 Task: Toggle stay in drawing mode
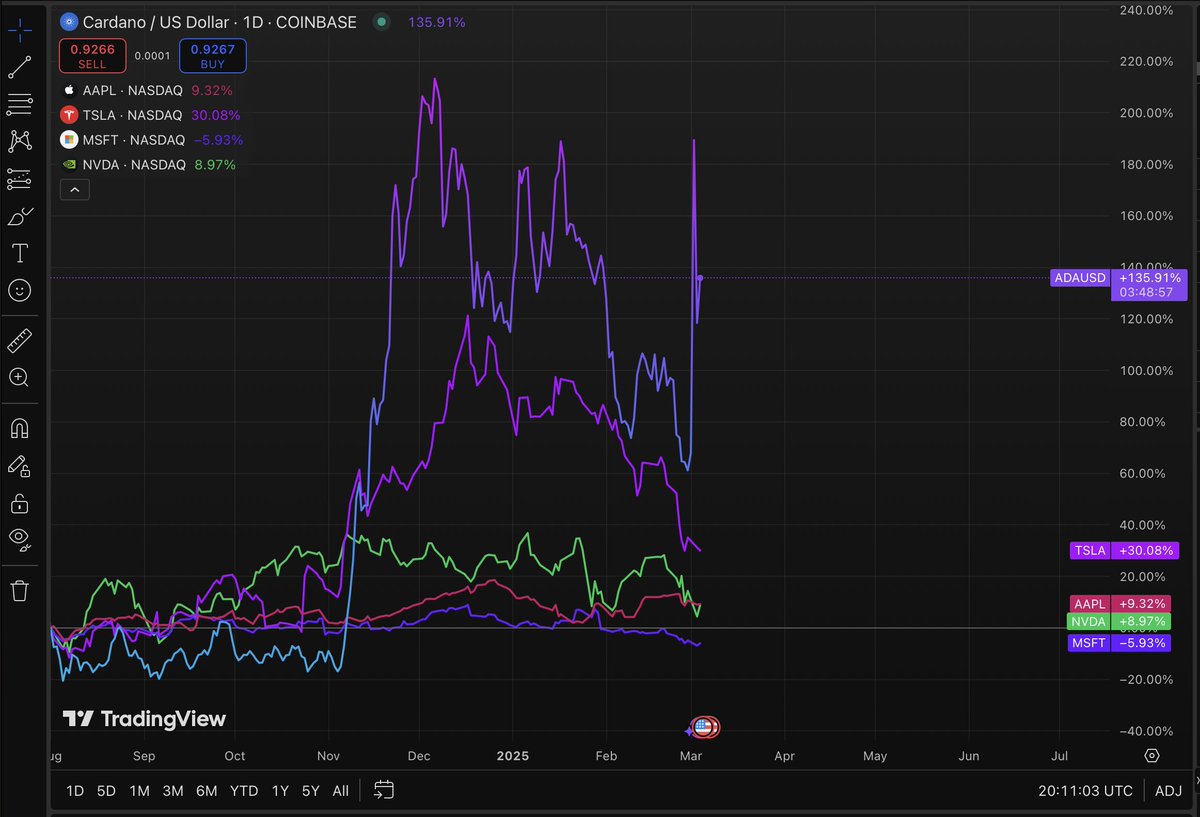pyautogui.click(x=19, y=466)
